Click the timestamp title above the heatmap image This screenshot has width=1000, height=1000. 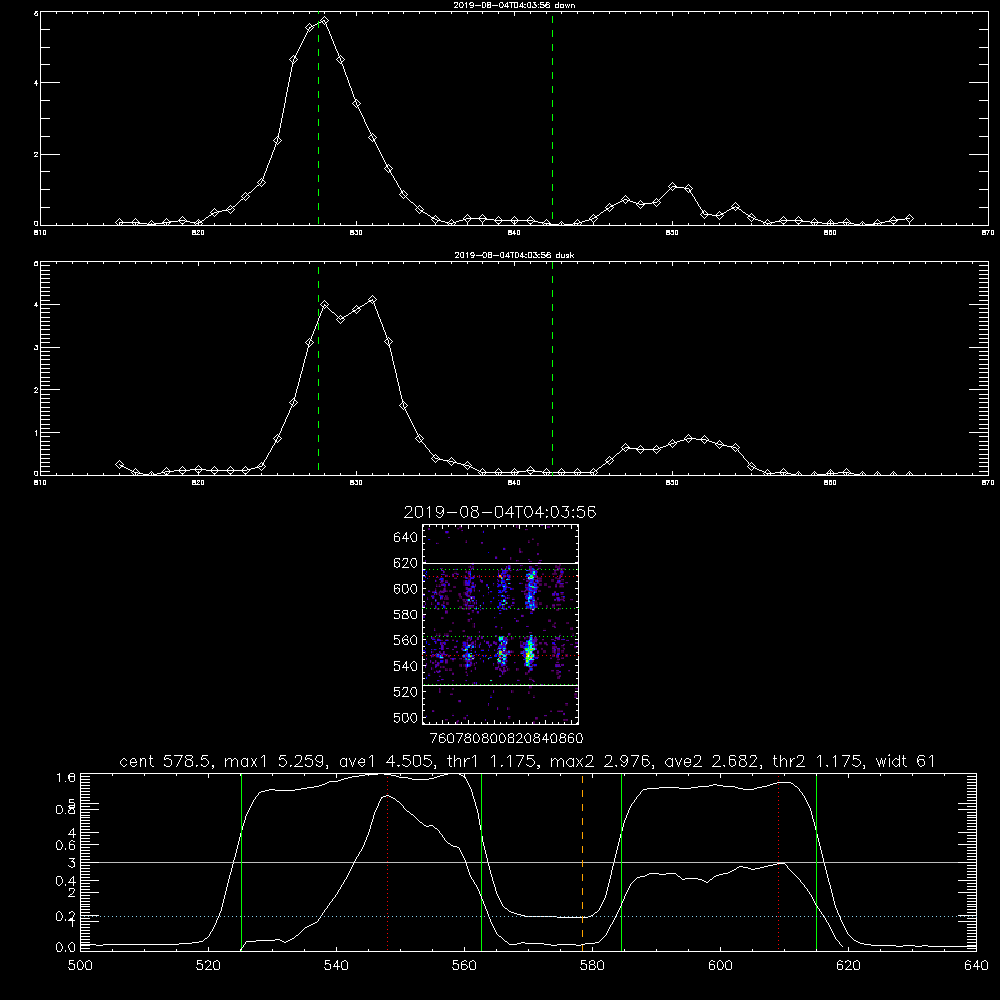pyautogui.click(x=500, y=512)
